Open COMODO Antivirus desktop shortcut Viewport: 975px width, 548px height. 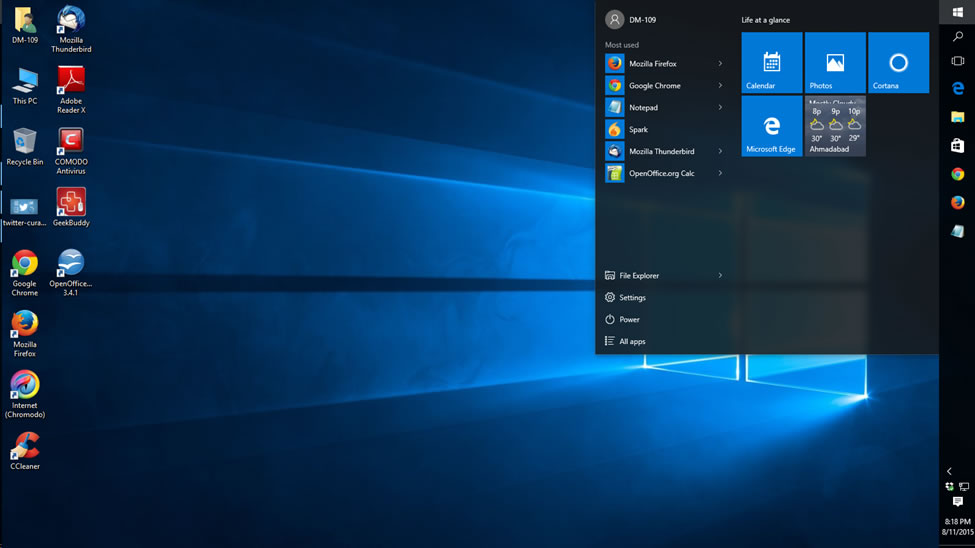pos(71,151)
